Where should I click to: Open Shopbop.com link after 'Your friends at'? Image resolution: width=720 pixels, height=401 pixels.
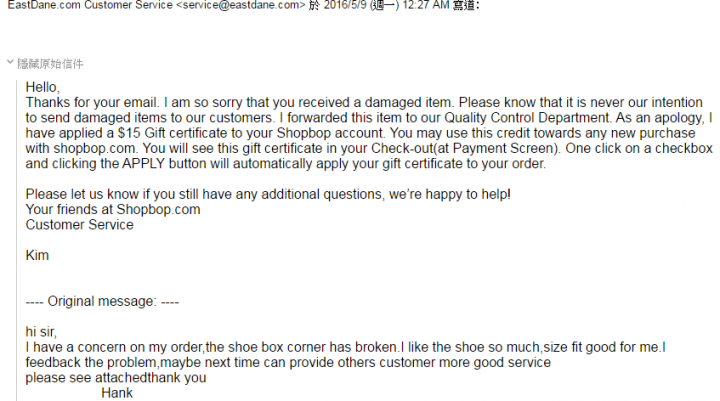coord(158,209)
